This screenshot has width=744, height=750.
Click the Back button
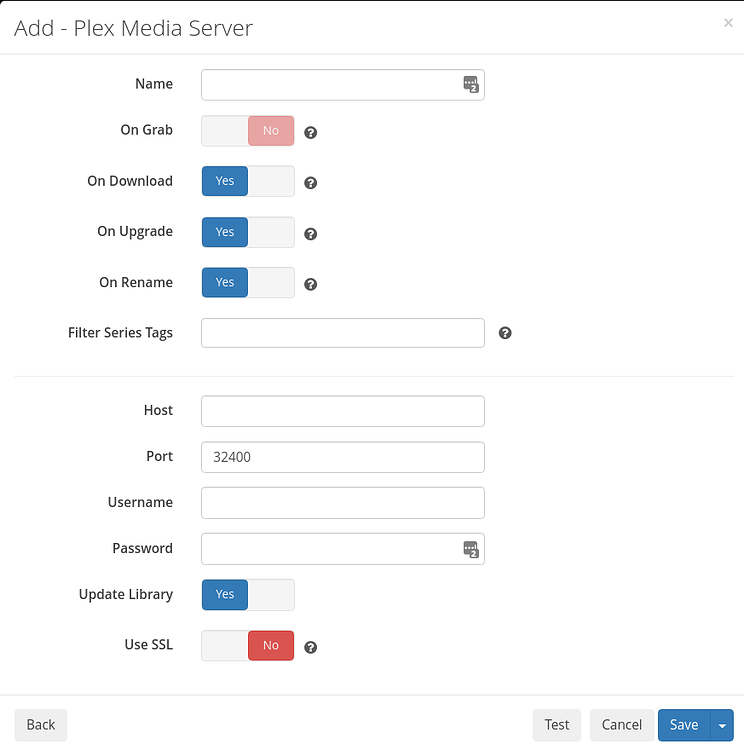click(x=41, y=725)
